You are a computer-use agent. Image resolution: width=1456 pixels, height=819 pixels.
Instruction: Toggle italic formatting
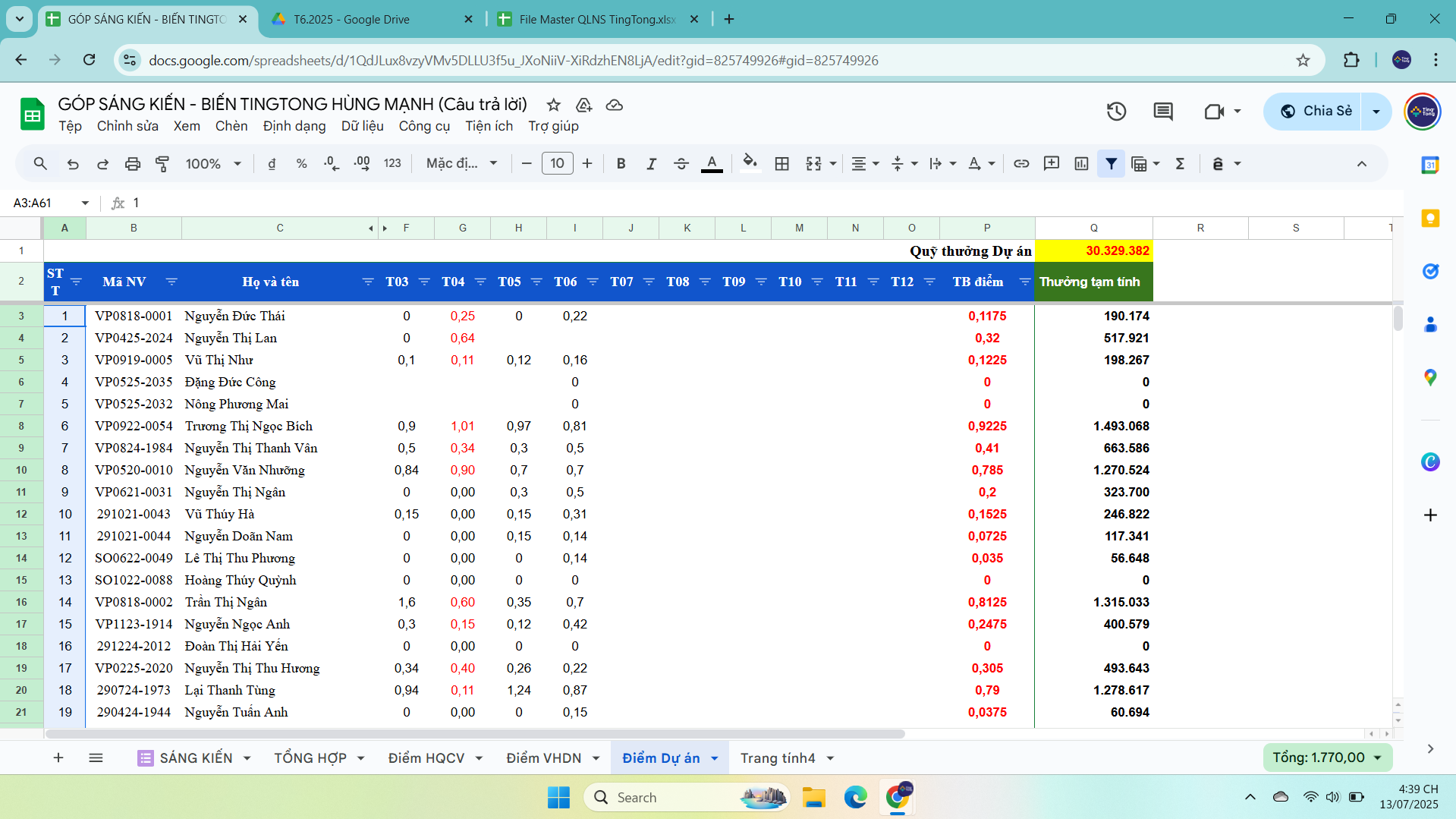pyautogui.click(x=651, y=164)
